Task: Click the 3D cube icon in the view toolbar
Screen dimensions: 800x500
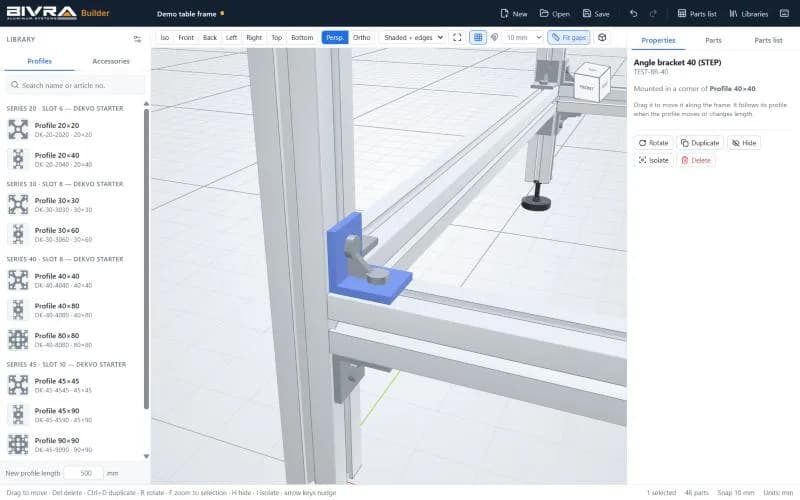Action: pyautogui.click(x=602, y=37)
